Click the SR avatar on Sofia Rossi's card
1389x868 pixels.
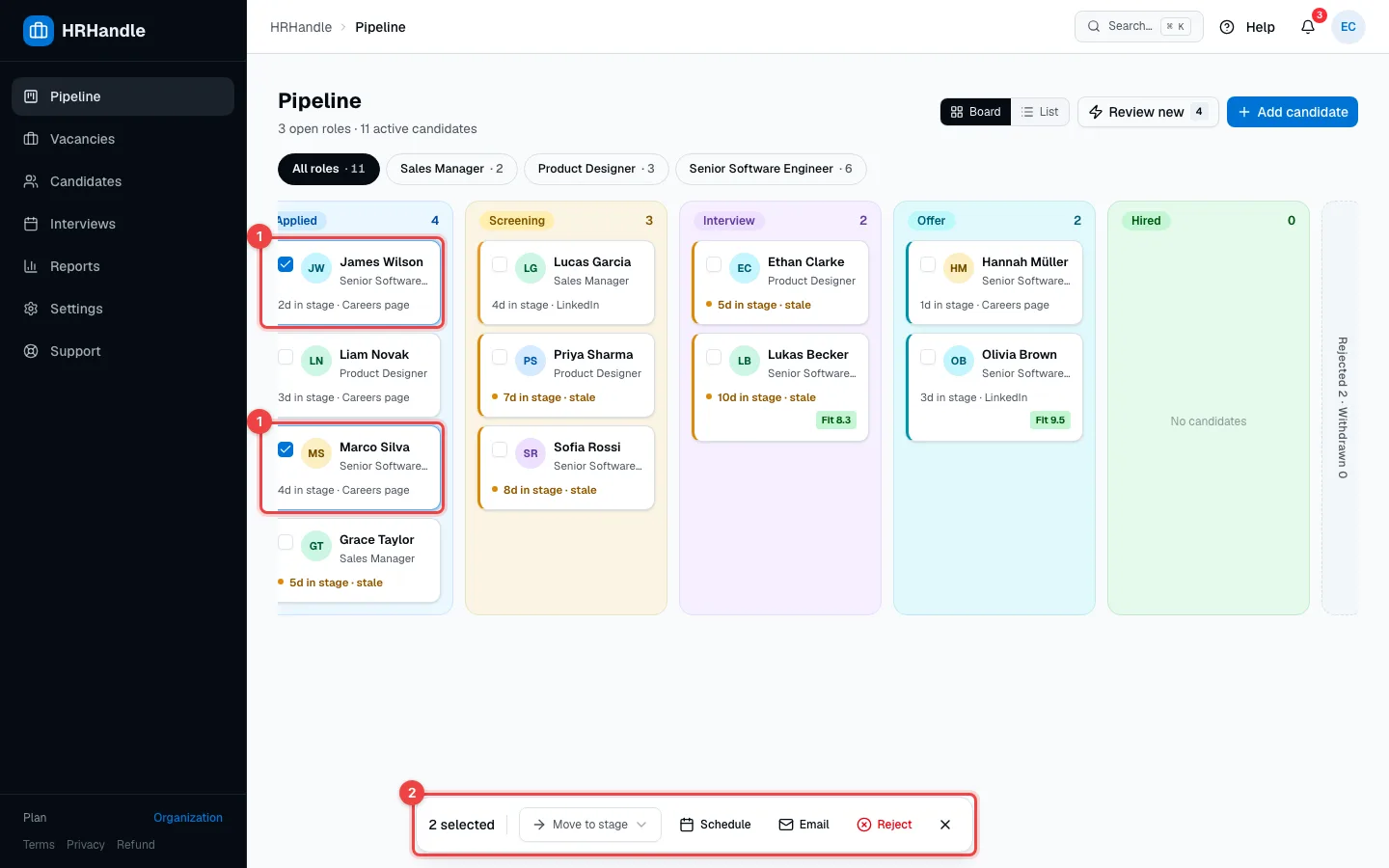531,453
